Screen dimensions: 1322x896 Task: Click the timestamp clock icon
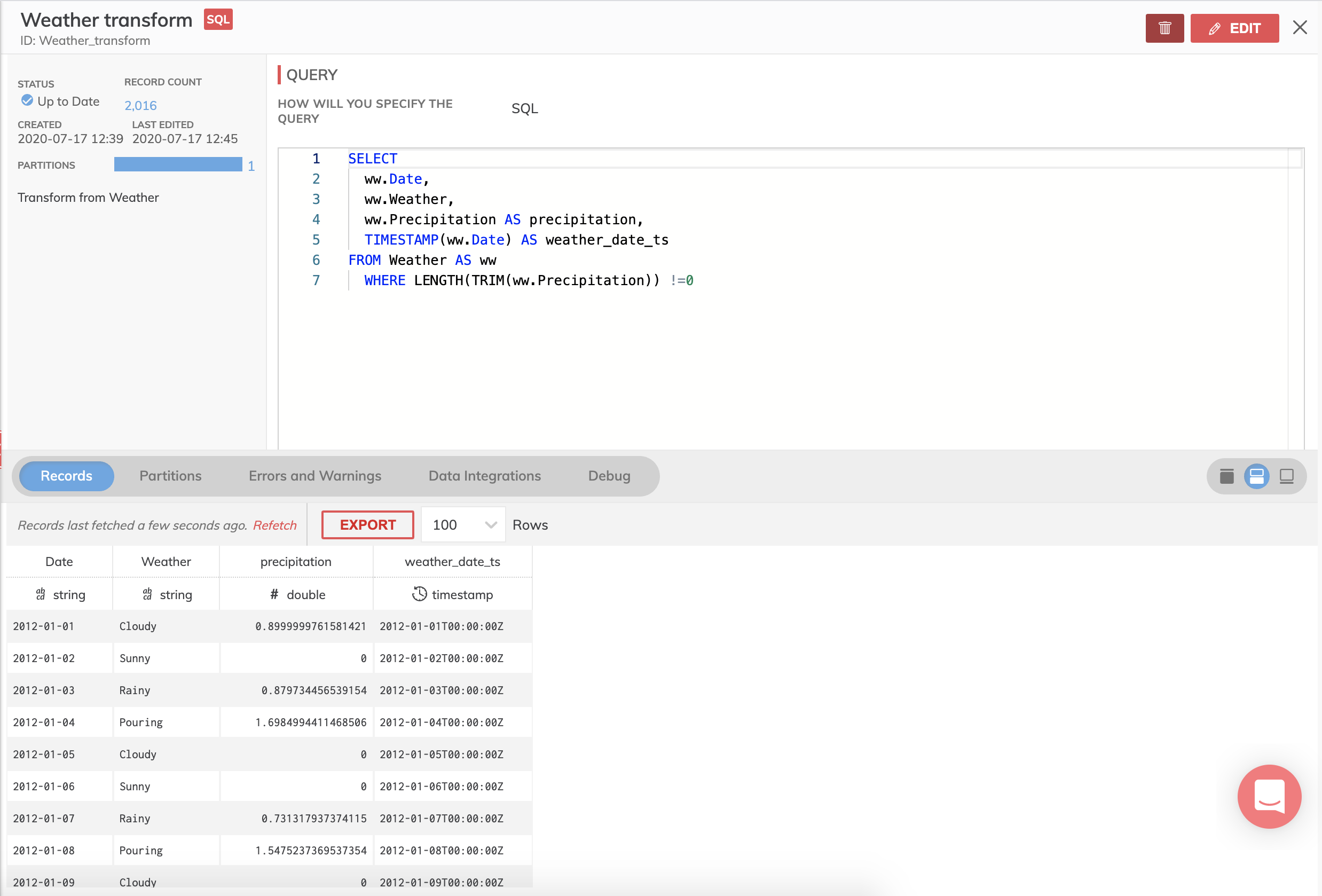click(x=419, y=594)
